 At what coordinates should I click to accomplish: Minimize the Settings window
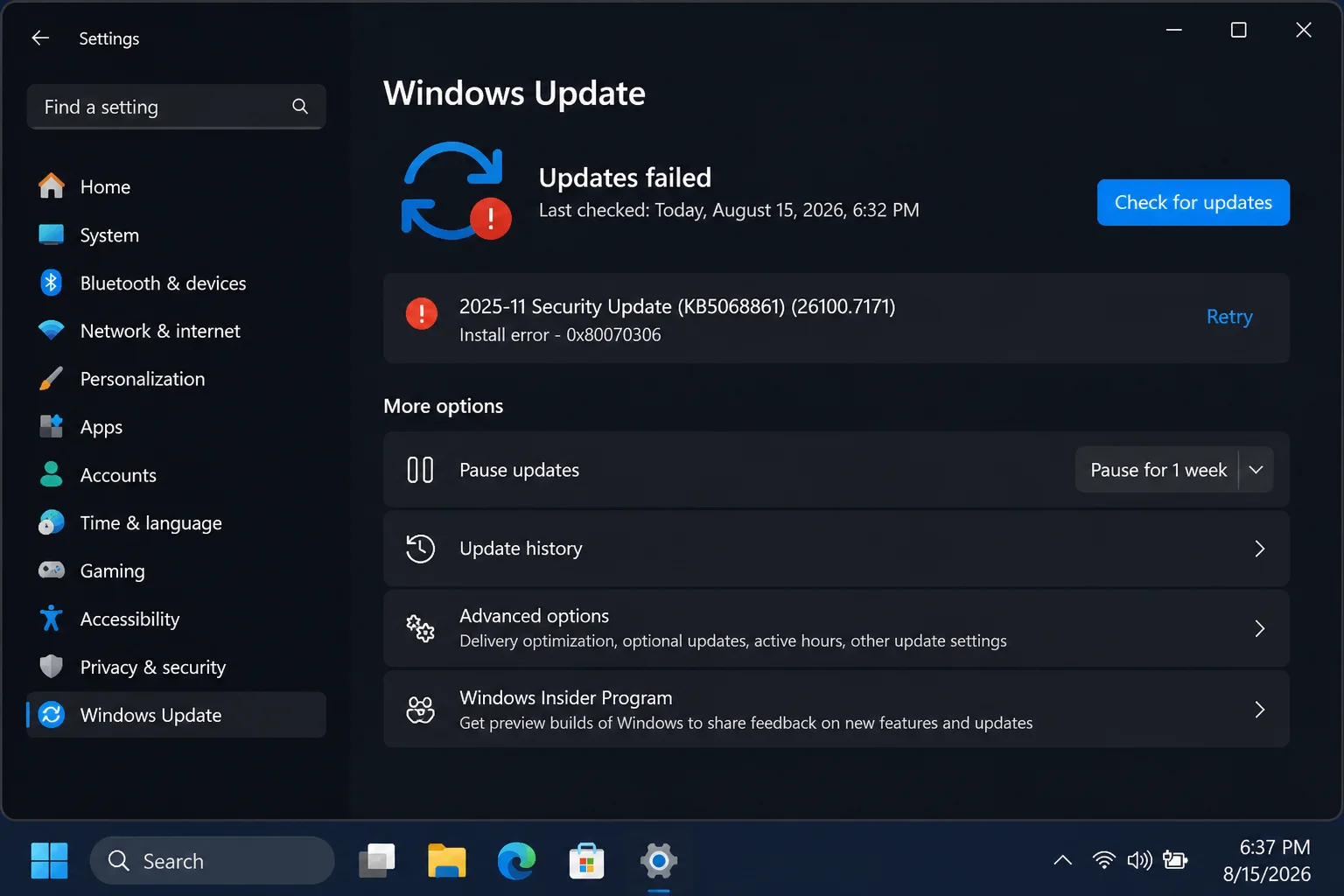pos(1174,30)
